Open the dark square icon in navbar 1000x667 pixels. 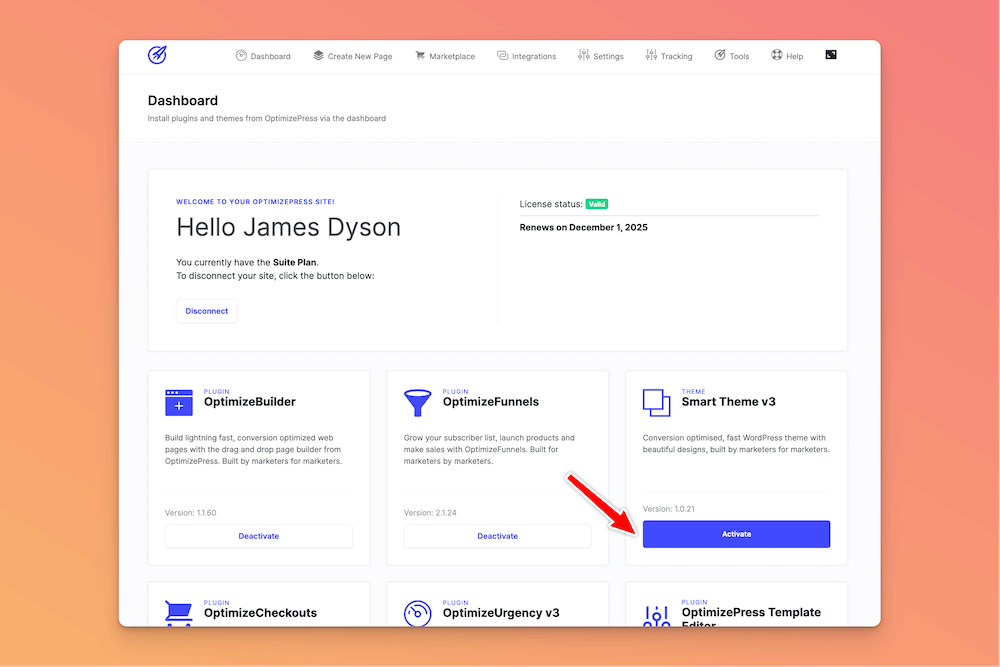831,55
